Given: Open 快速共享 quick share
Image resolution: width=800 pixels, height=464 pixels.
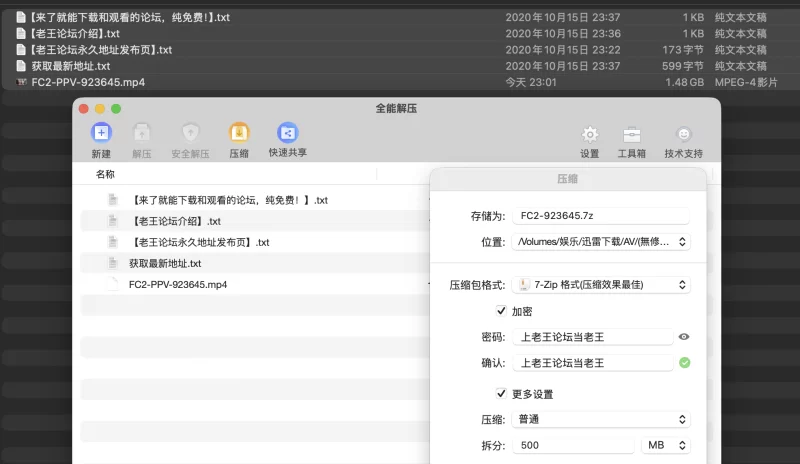Looking at the screenshot, I should click(287, 133).
